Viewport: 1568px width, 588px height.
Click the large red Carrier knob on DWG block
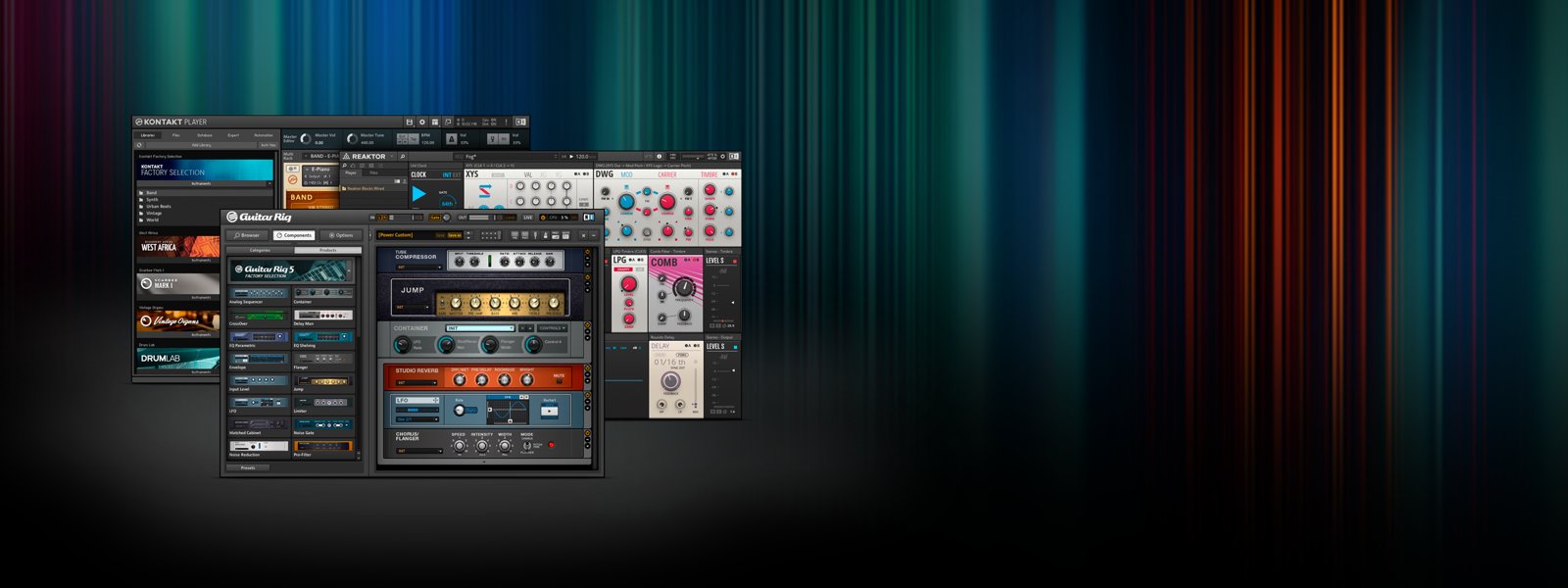coord(667,202)
